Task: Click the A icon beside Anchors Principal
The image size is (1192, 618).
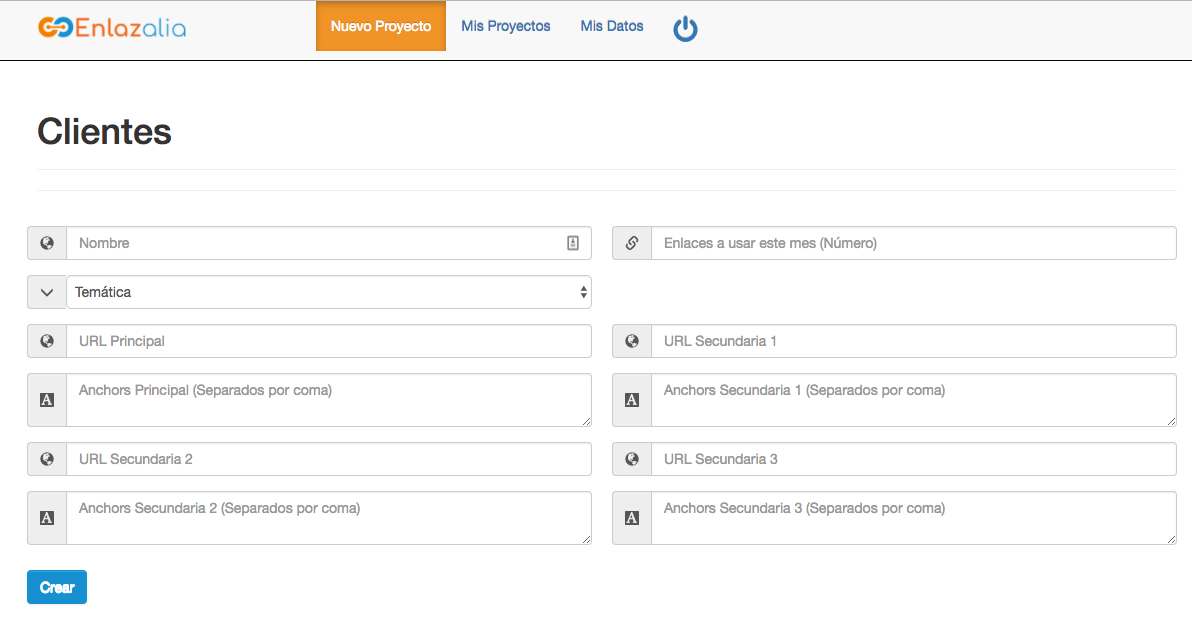Action: (x=47, y=400)
